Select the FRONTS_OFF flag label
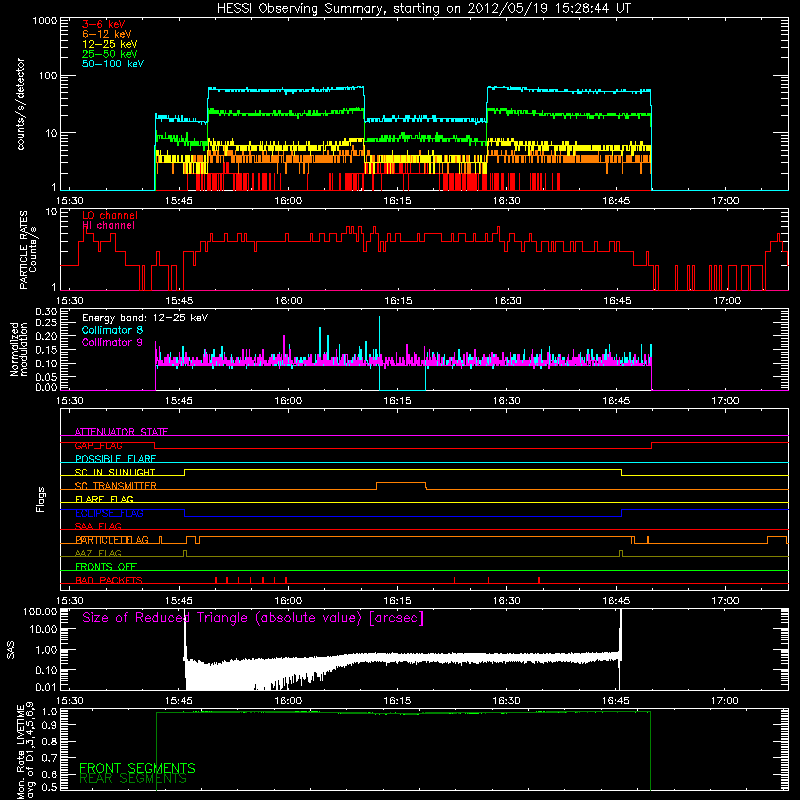Viewport: 800px width, 800px height. [x=106, y=567]
